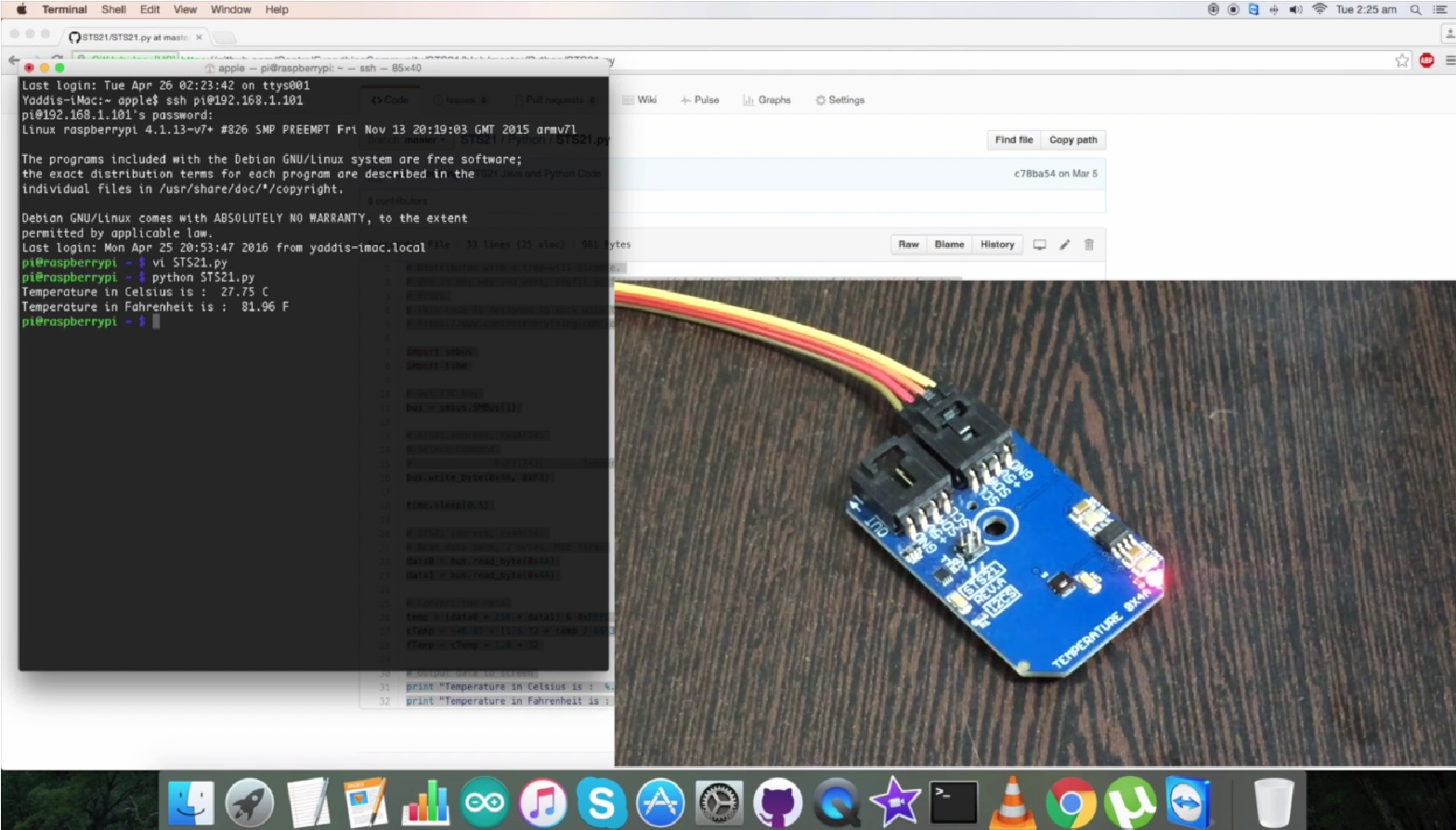Open the Trash in the Dock

1273,803
